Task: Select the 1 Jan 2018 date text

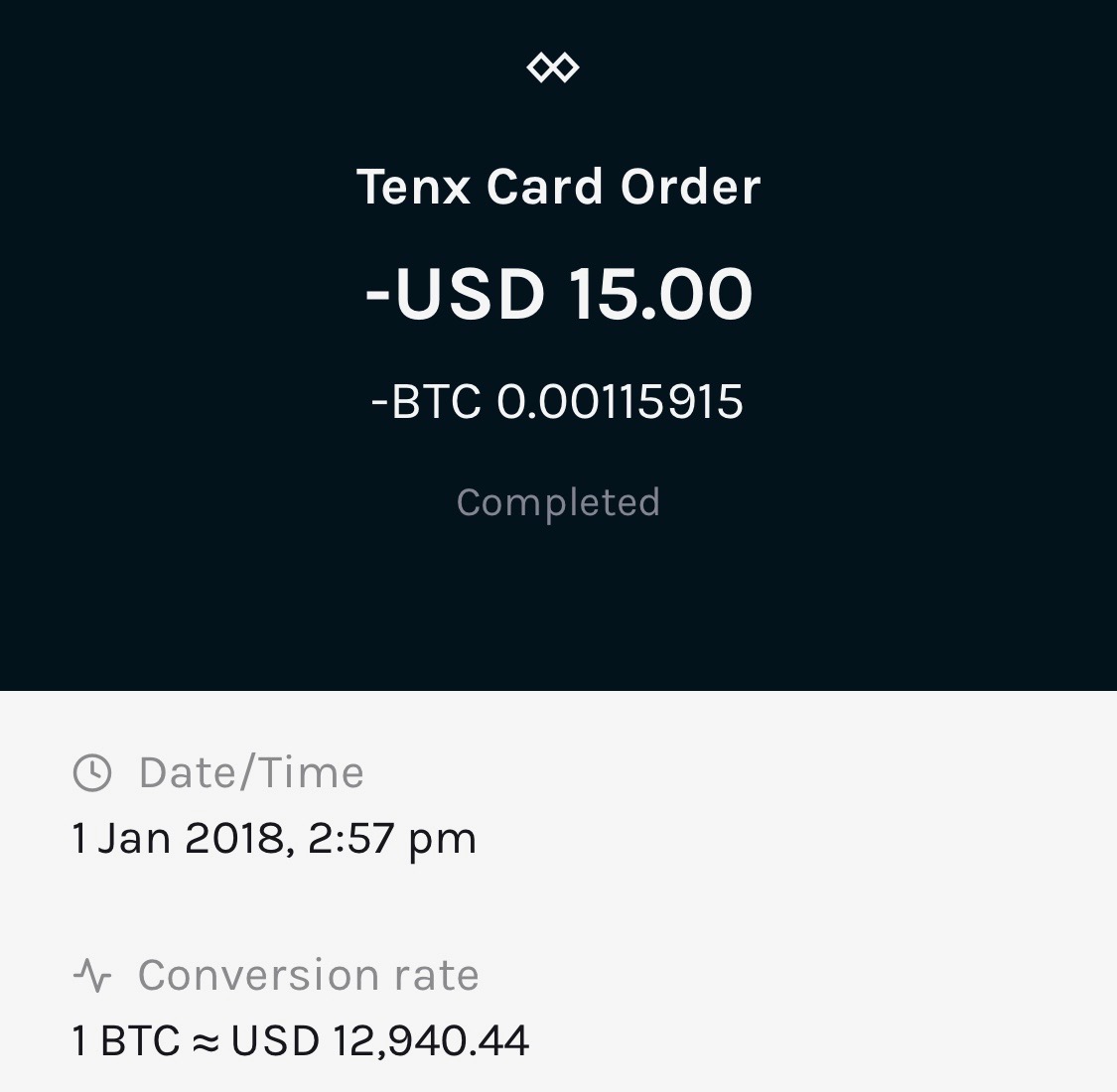Action: point(273,837)
